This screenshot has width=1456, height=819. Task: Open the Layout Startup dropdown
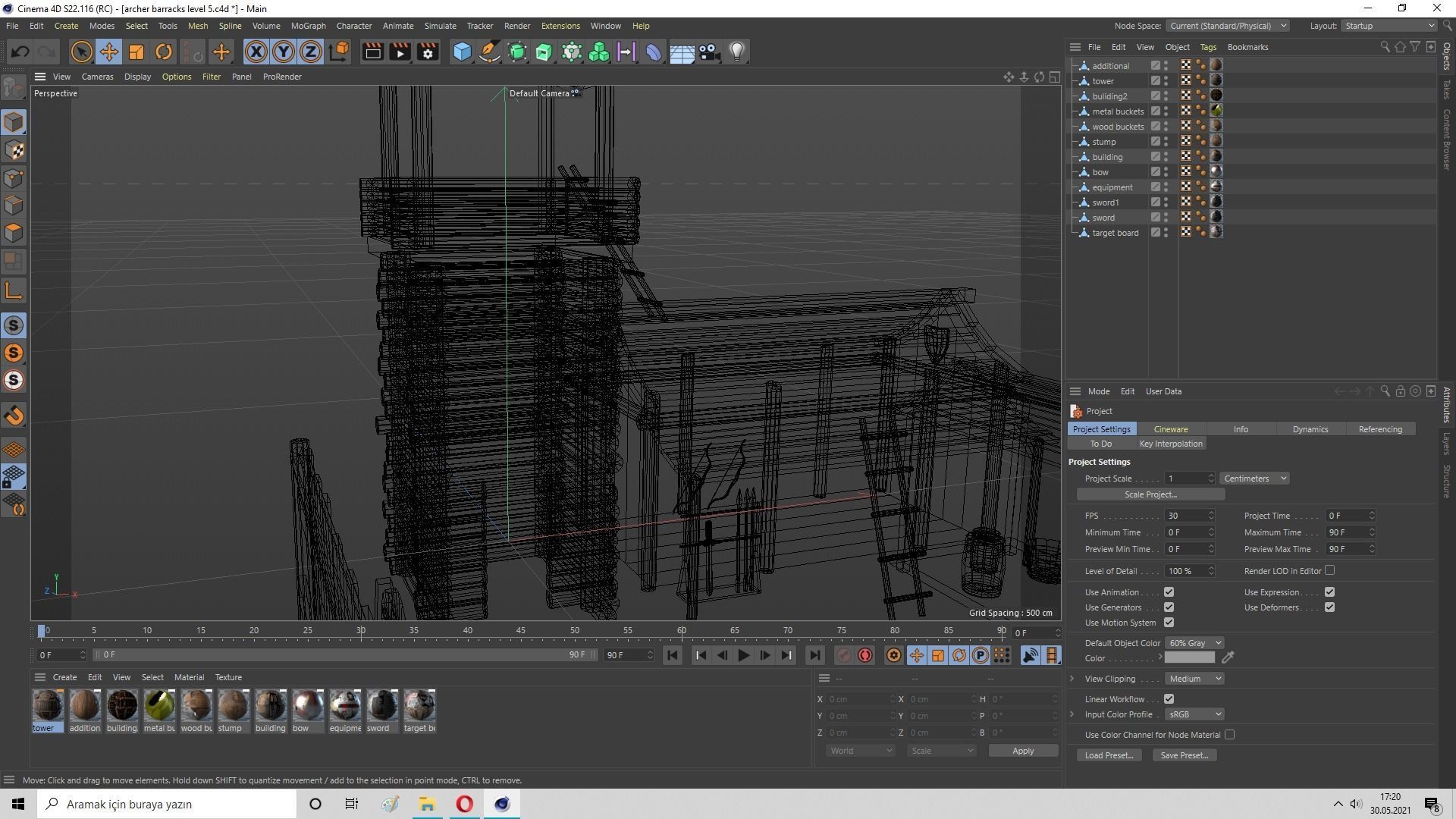(1389, 26)
